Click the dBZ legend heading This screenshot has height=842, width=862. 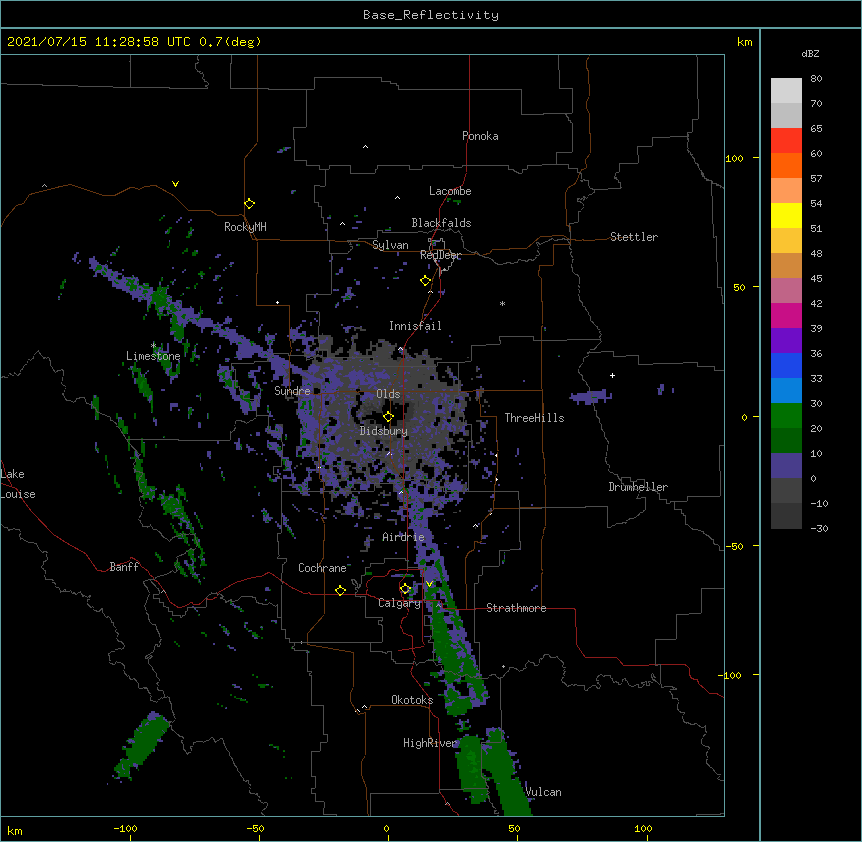click(810, 53)
